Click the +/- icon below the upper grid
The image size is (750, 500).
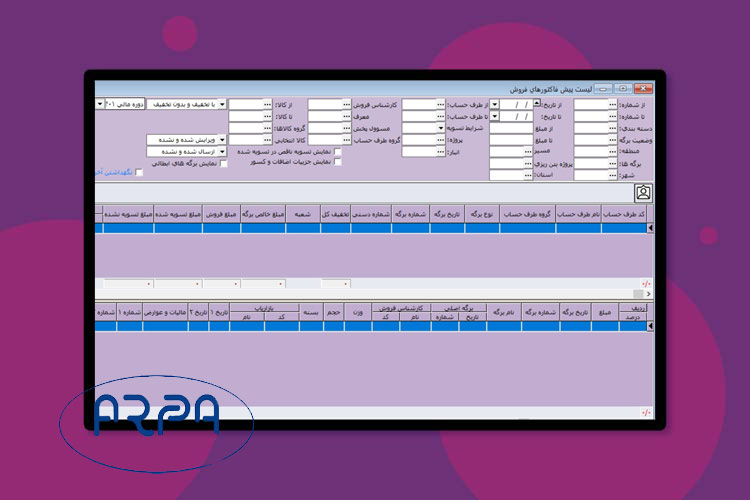coord(646,284)
